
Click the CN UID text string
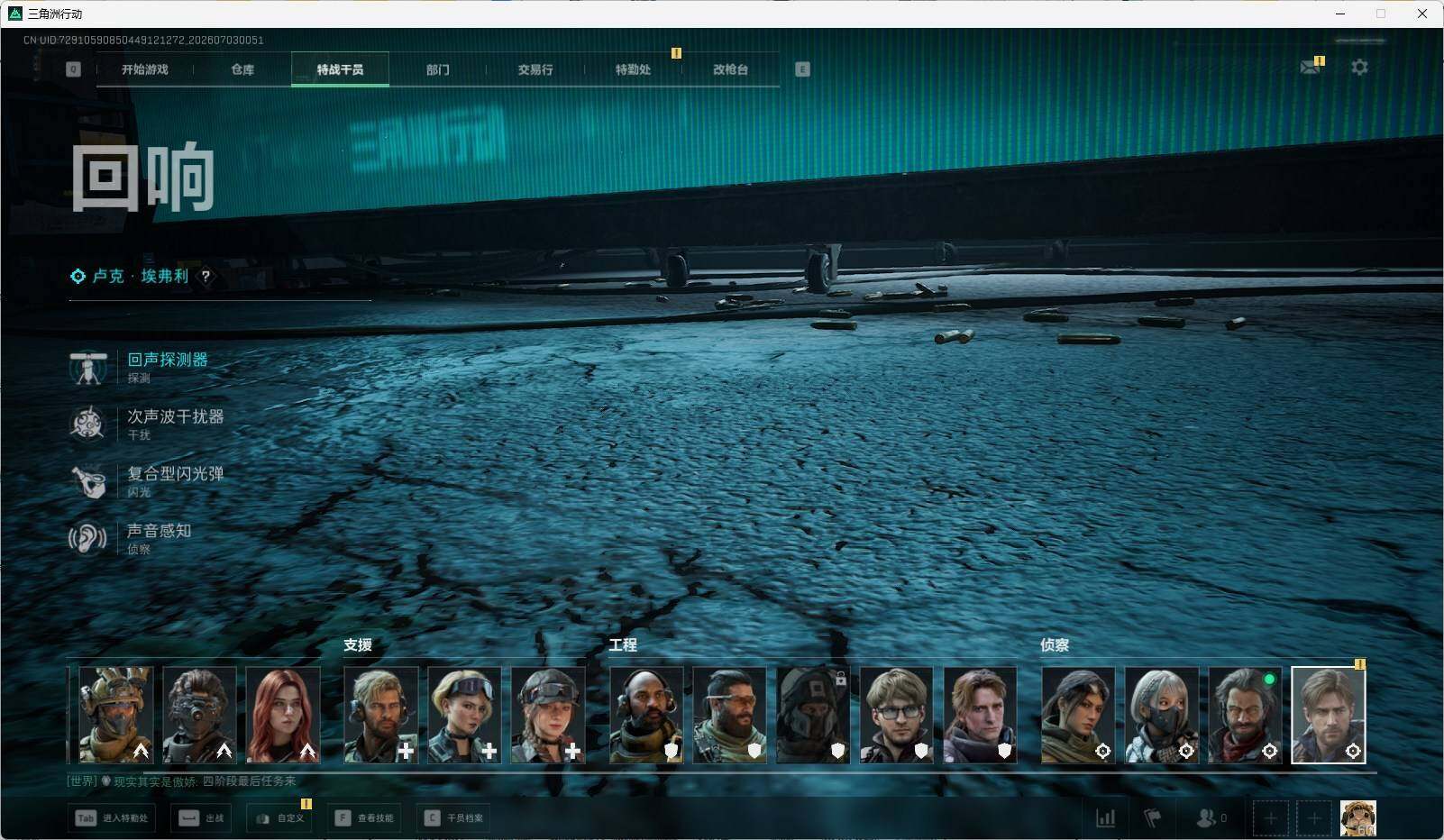pos(143,40)
